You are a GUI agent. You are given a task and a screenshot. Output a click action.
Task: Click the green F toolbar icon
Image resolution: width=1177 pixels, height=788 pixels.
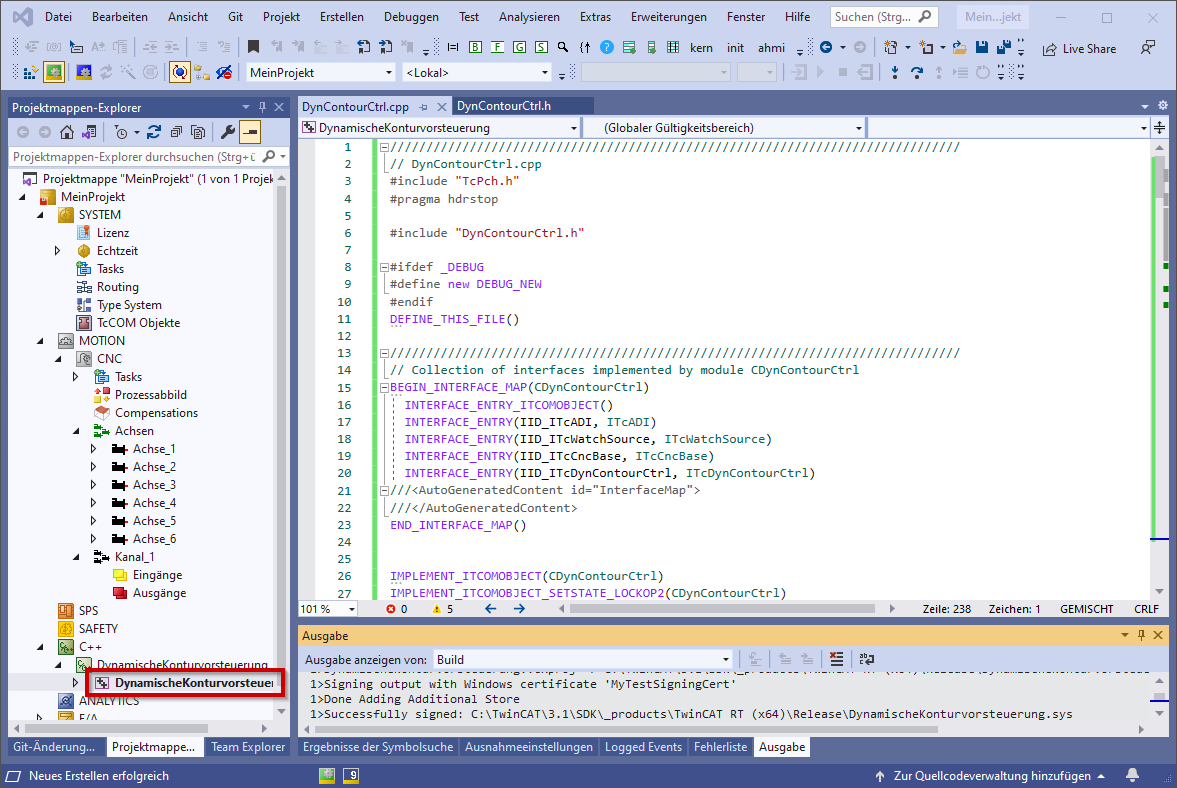tap(497, 47)
